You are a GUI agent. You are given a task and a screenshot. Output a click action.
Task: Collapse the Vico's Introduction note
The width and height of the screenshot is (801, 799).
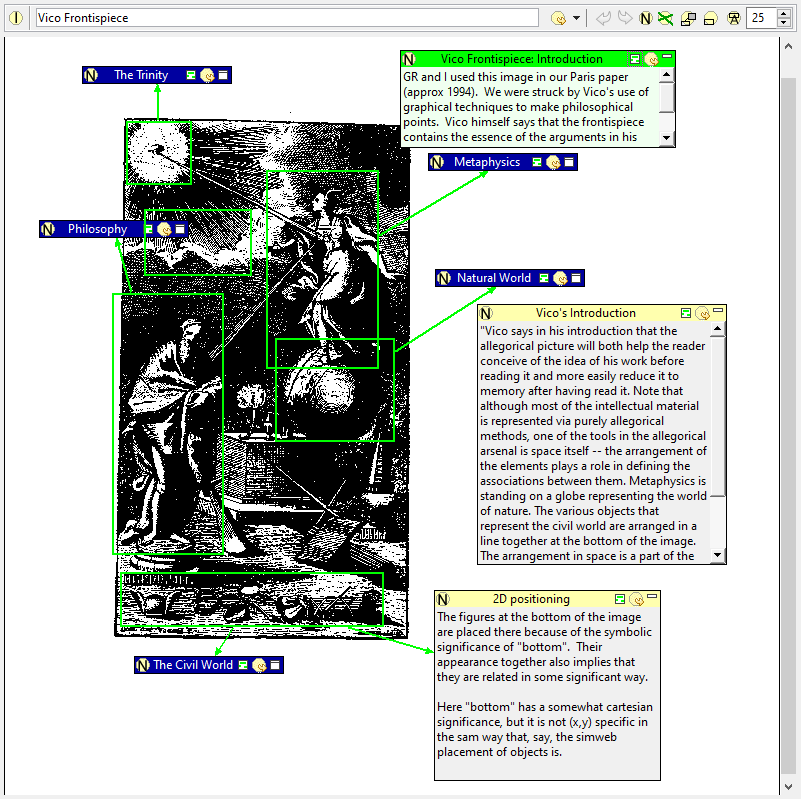(x=718, y=310)
